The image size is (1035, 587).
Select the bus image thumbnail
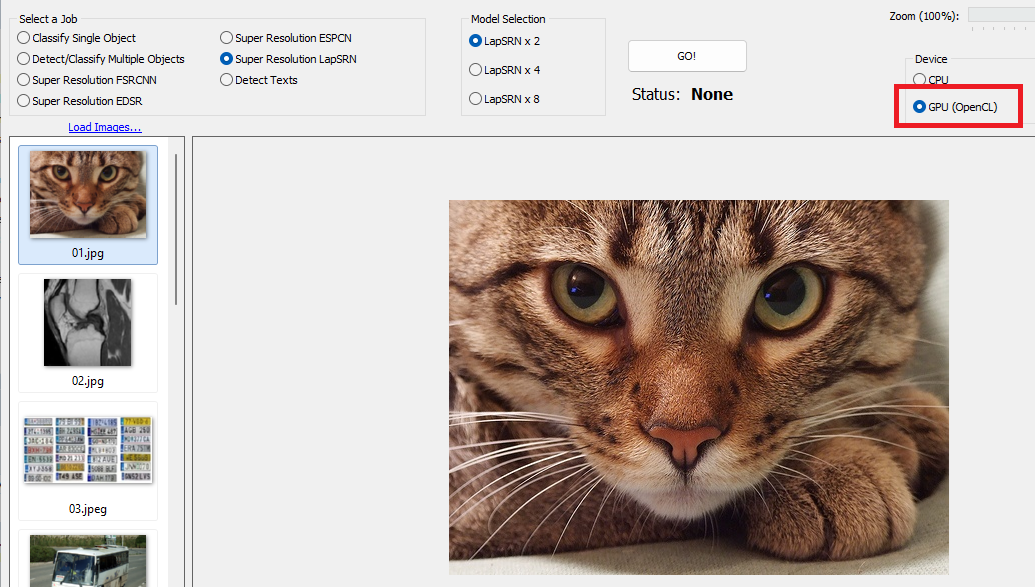point(88,561)
